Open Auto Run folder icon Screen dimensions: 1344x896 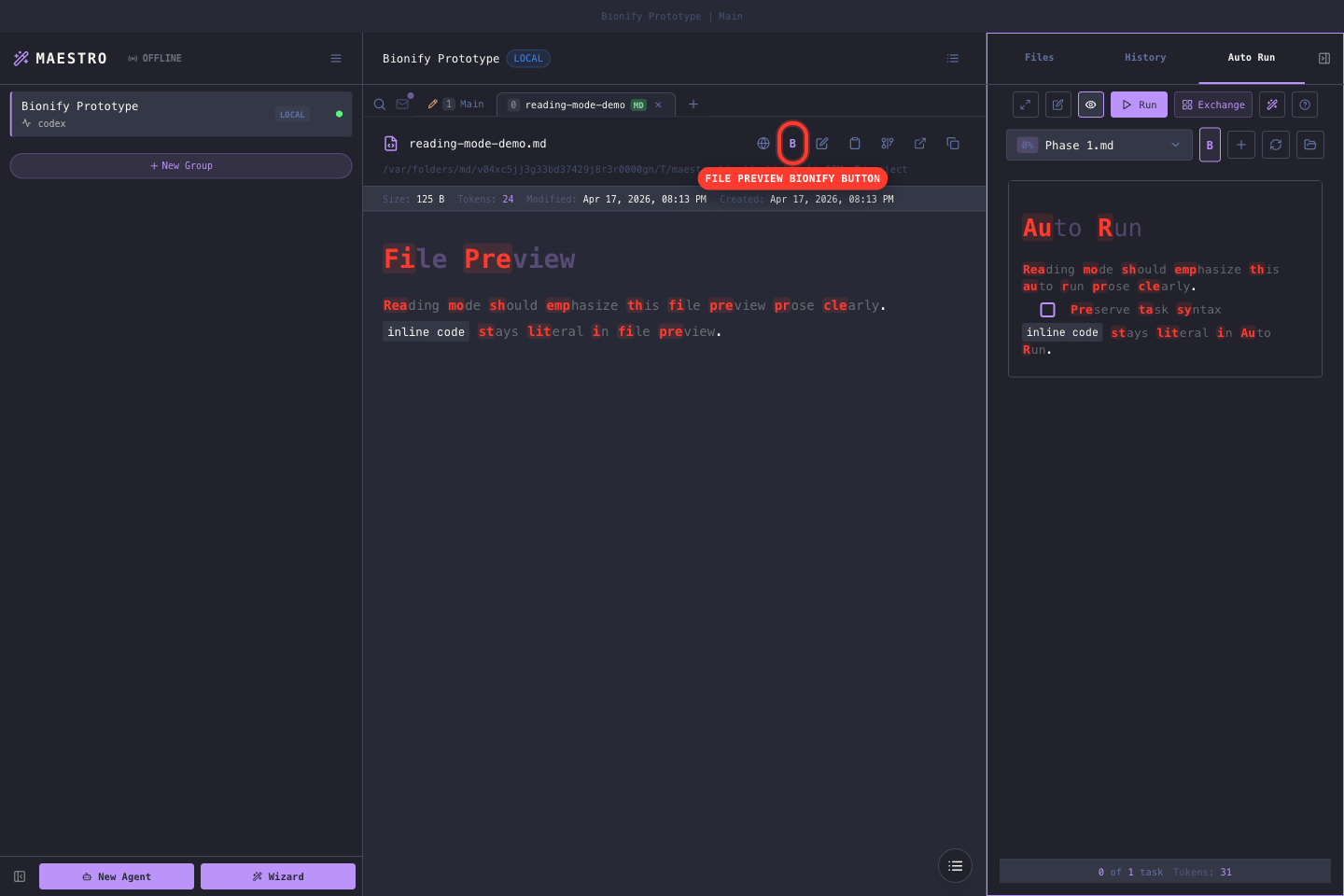[1310, 145]
